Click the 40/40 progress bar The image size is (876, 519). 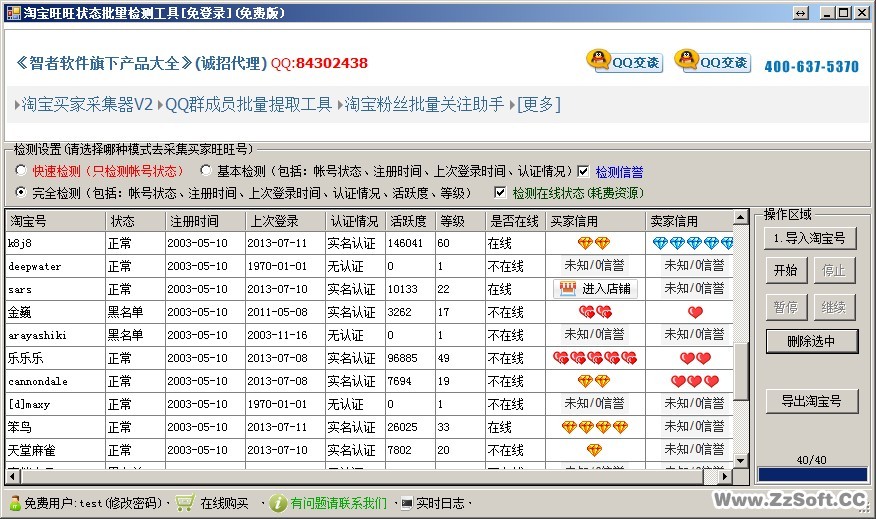[x=811, y=474]
